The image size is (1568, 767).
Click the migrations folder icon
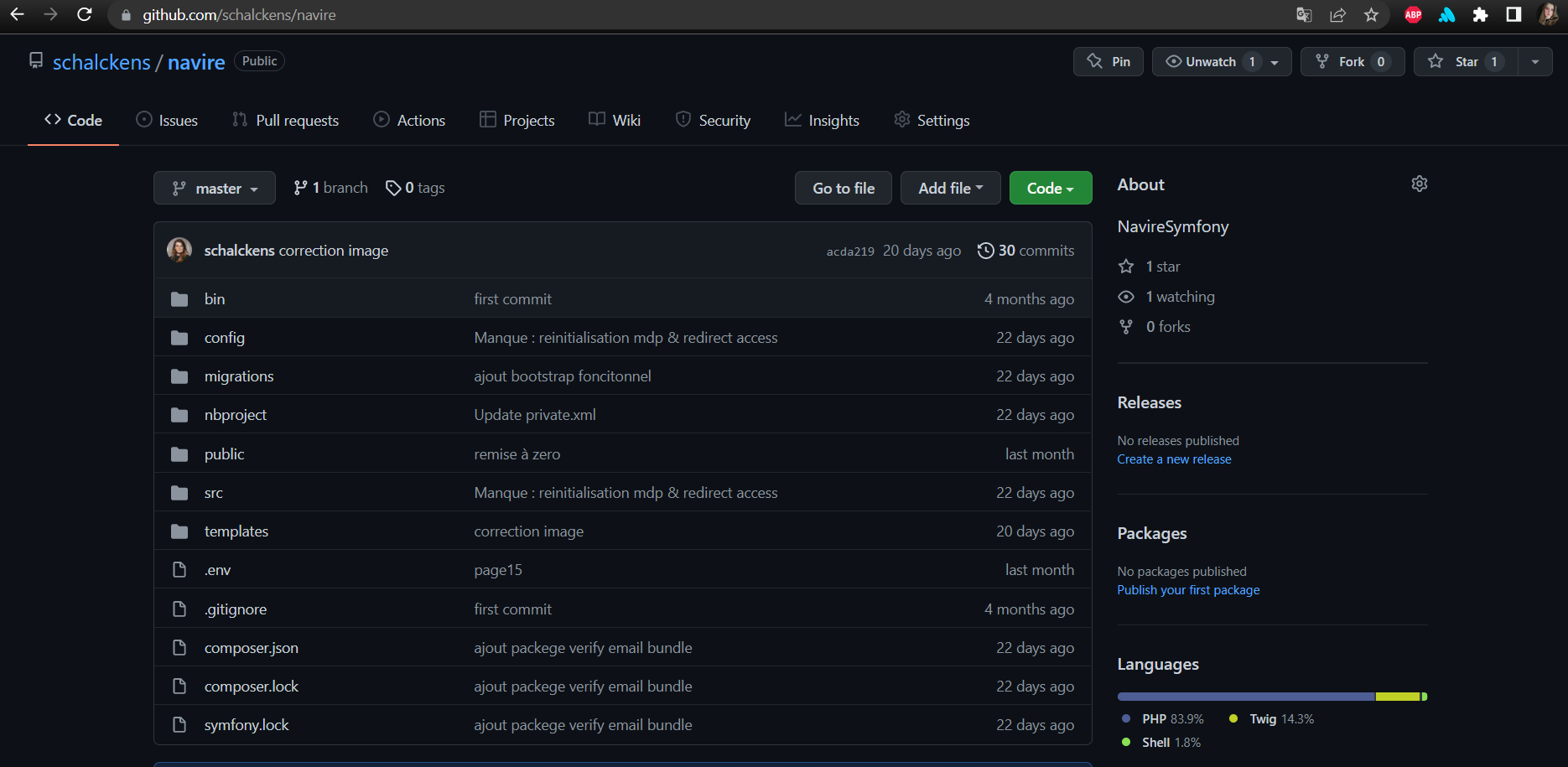pos(179,376)
